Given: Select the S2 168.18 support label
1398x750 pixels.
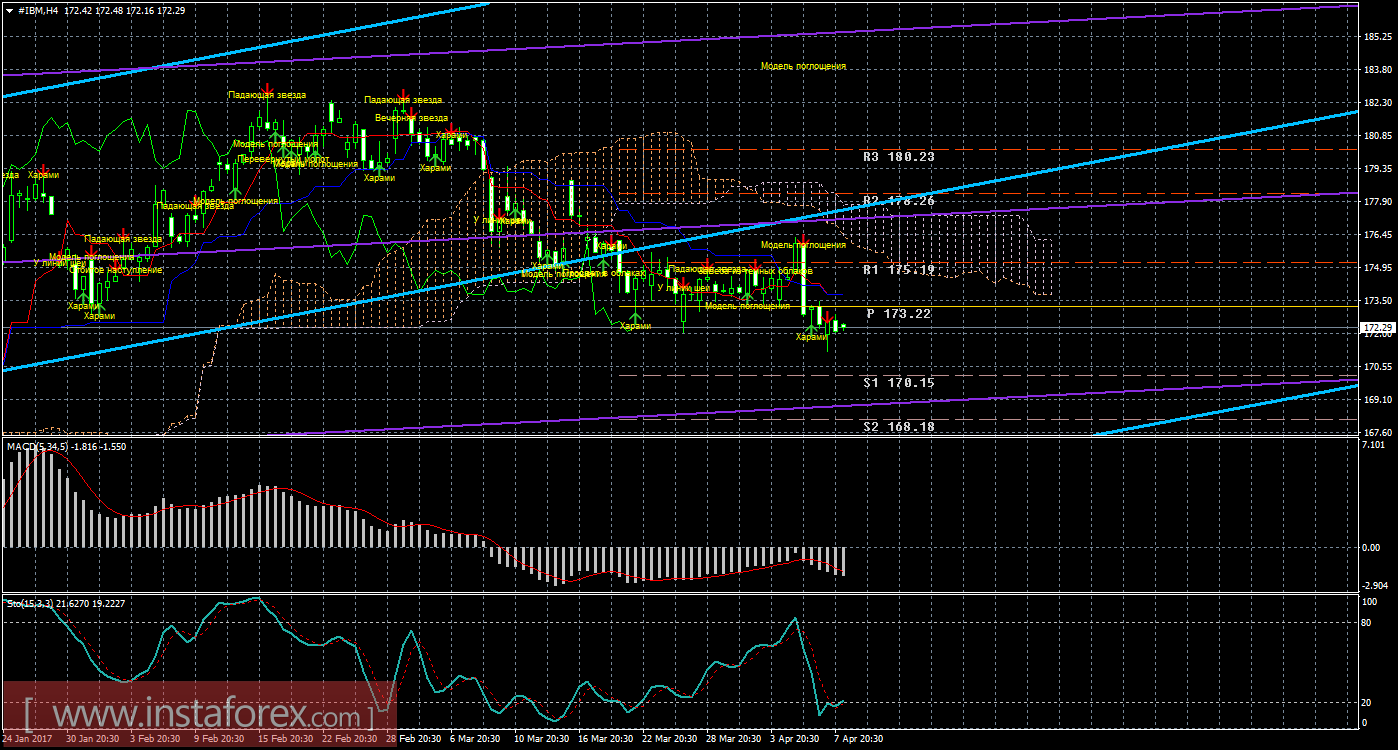Looking at the screenshot, I should 899,427.
